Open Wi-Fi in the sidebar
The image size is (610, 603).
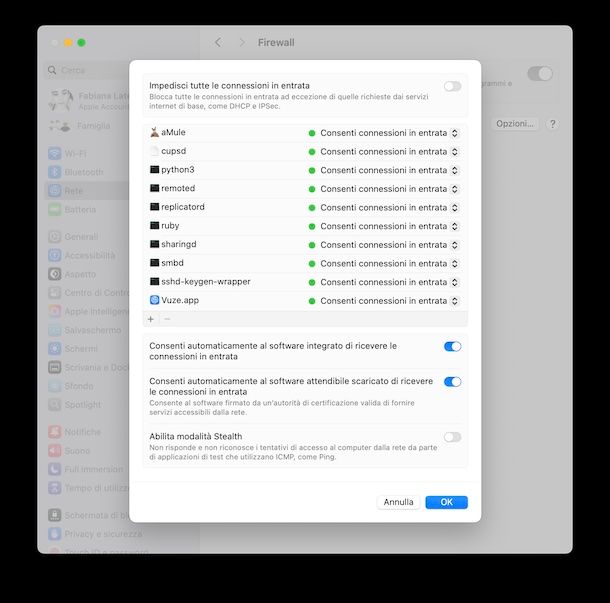68,154
